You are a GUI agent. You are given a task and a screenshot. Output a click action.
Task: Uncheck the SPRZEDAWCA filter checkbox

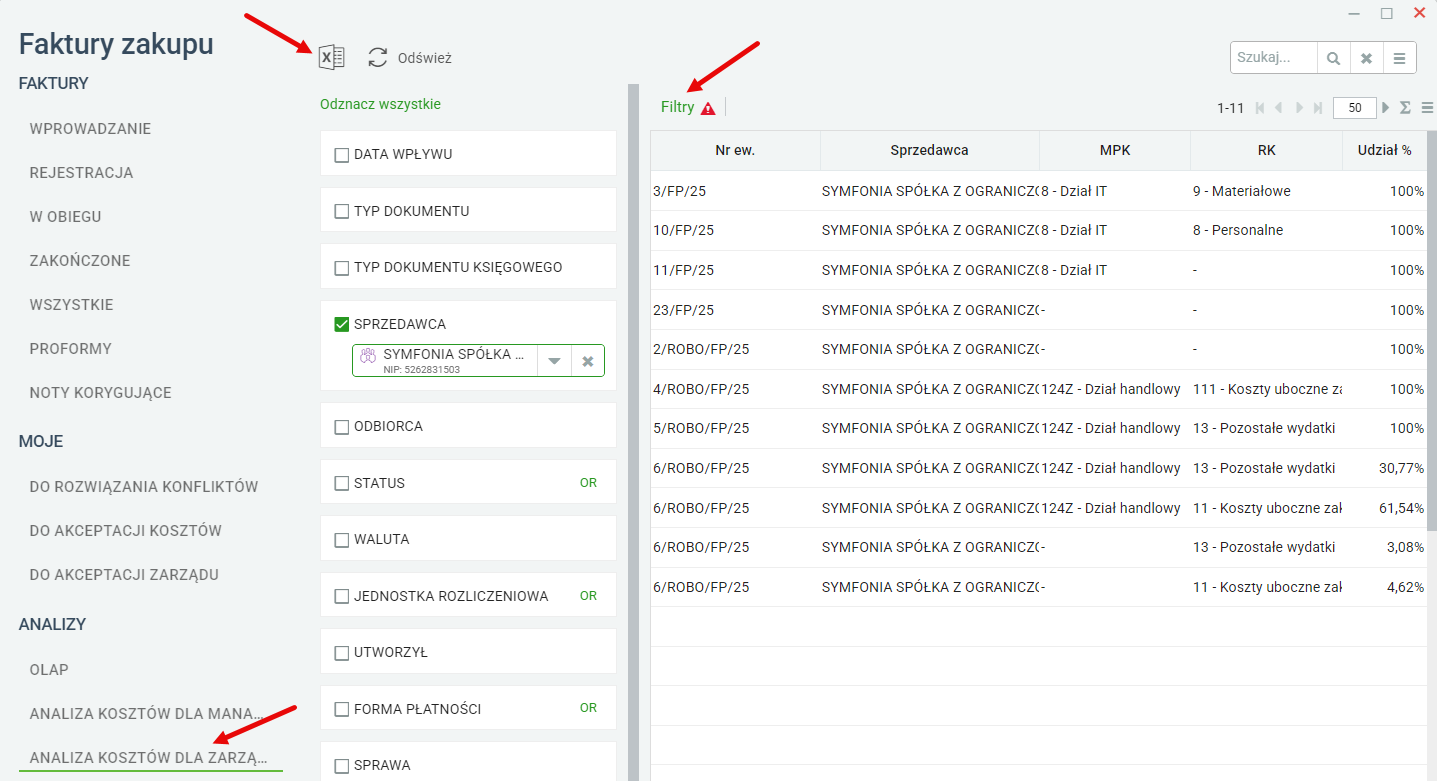tap(342, 324)
